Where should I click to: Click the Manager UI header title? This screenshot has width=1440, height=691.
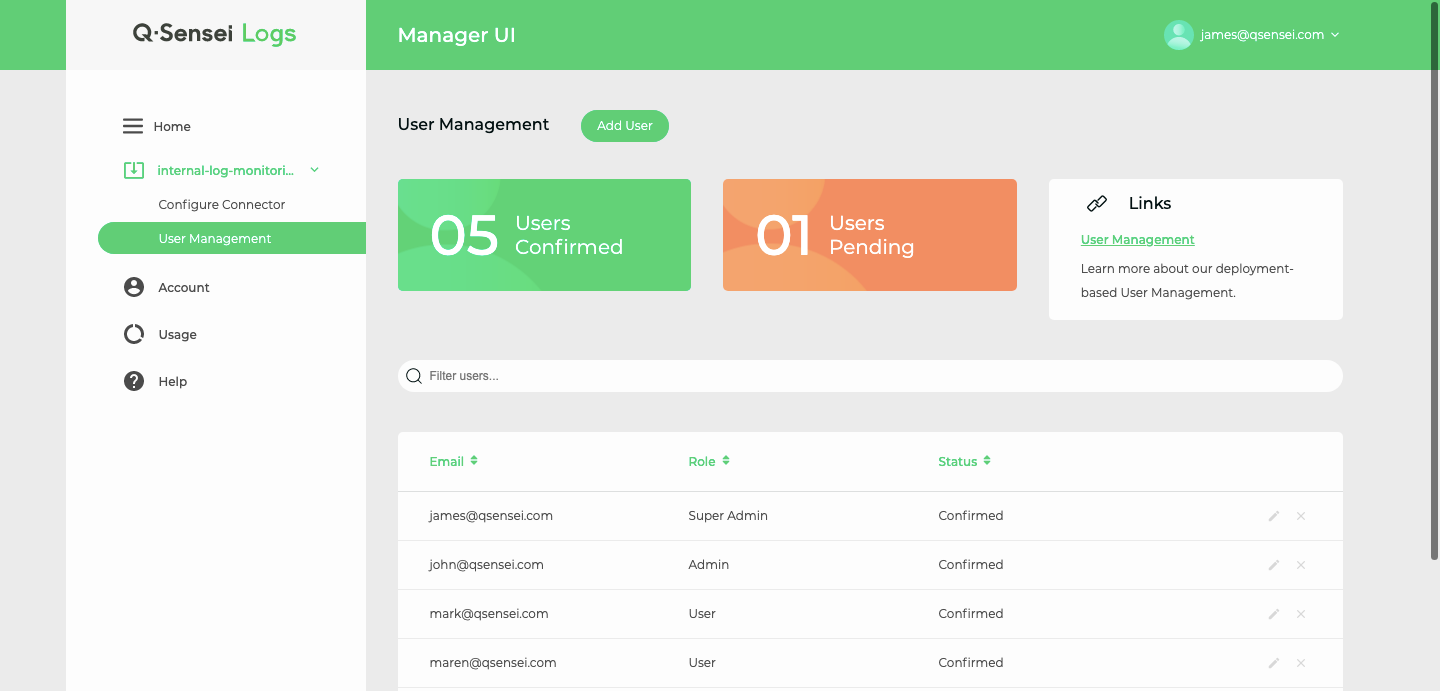(x=457, y=35)
